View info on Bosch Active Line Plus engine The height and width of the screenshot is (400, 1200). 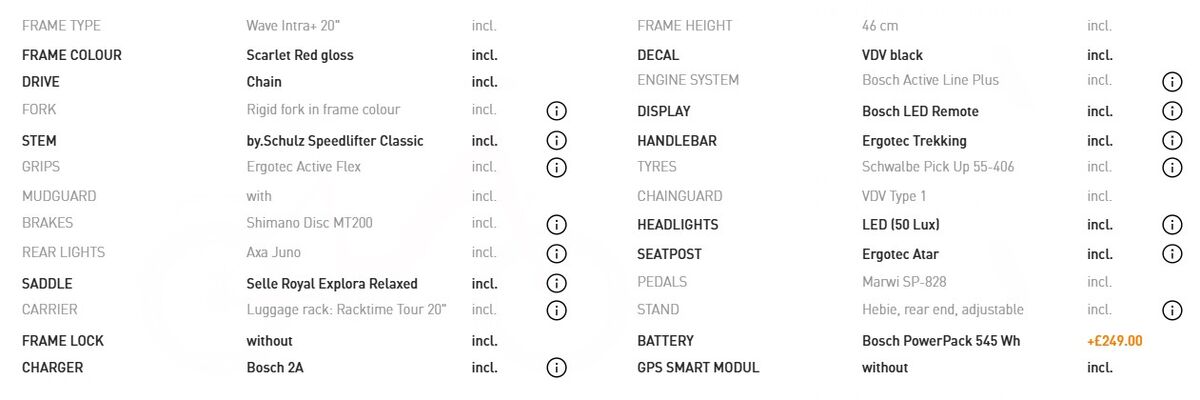pos(1172,81)
